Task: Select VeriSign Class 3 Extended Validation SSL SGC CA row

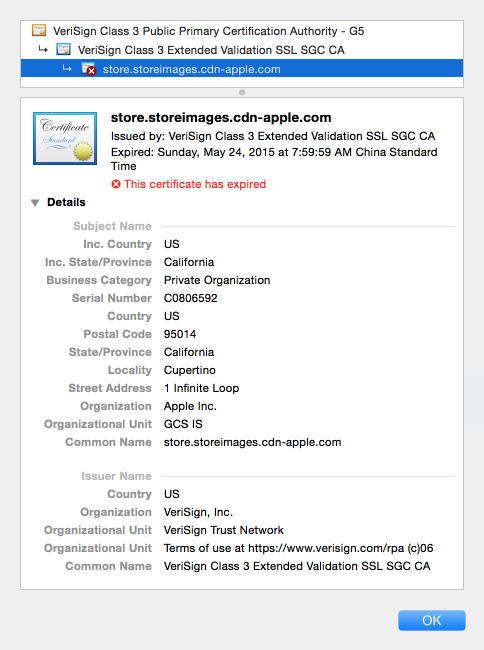Action: 242,50
